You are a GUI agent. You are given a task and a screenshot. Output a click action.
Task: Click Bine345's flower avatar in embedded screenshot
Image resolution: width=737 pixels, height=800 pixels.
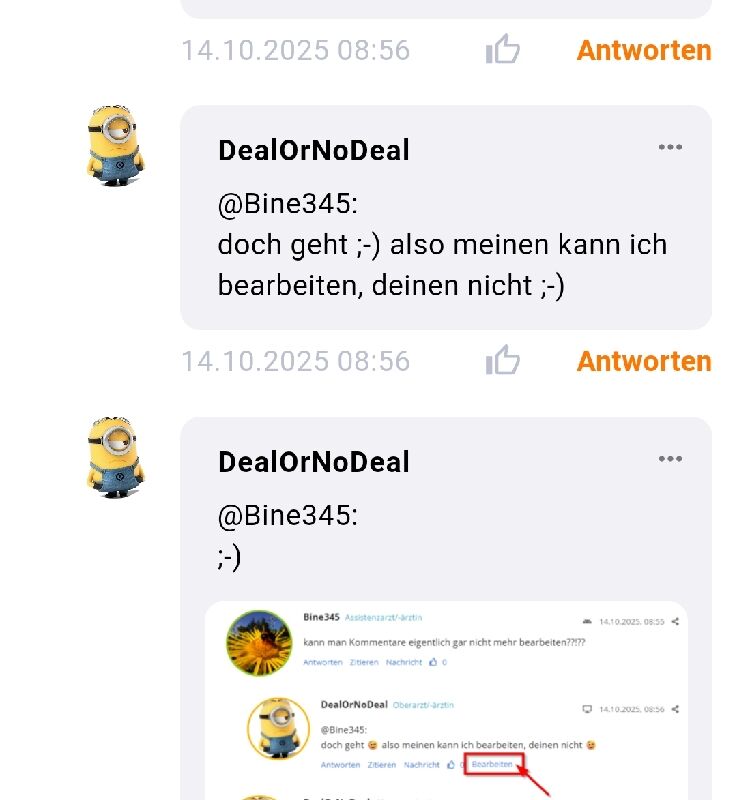pyautogui.click(x=259, y=643)
